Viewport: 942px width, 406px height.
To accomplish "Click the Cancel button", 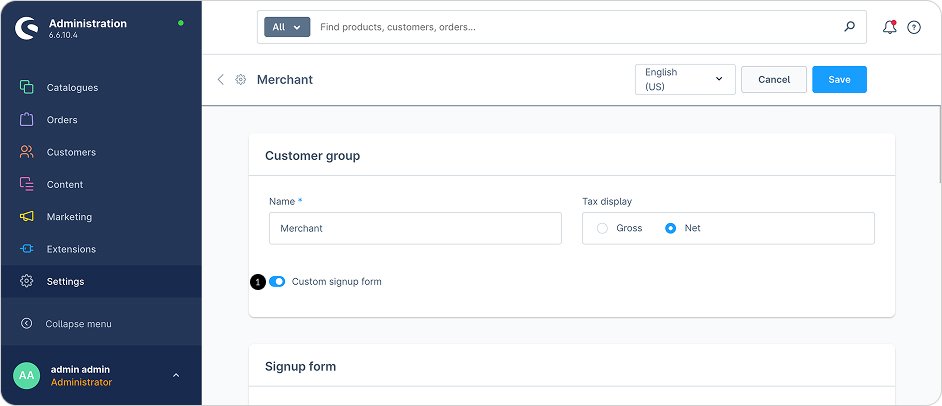I will click(x=774, y=79).
